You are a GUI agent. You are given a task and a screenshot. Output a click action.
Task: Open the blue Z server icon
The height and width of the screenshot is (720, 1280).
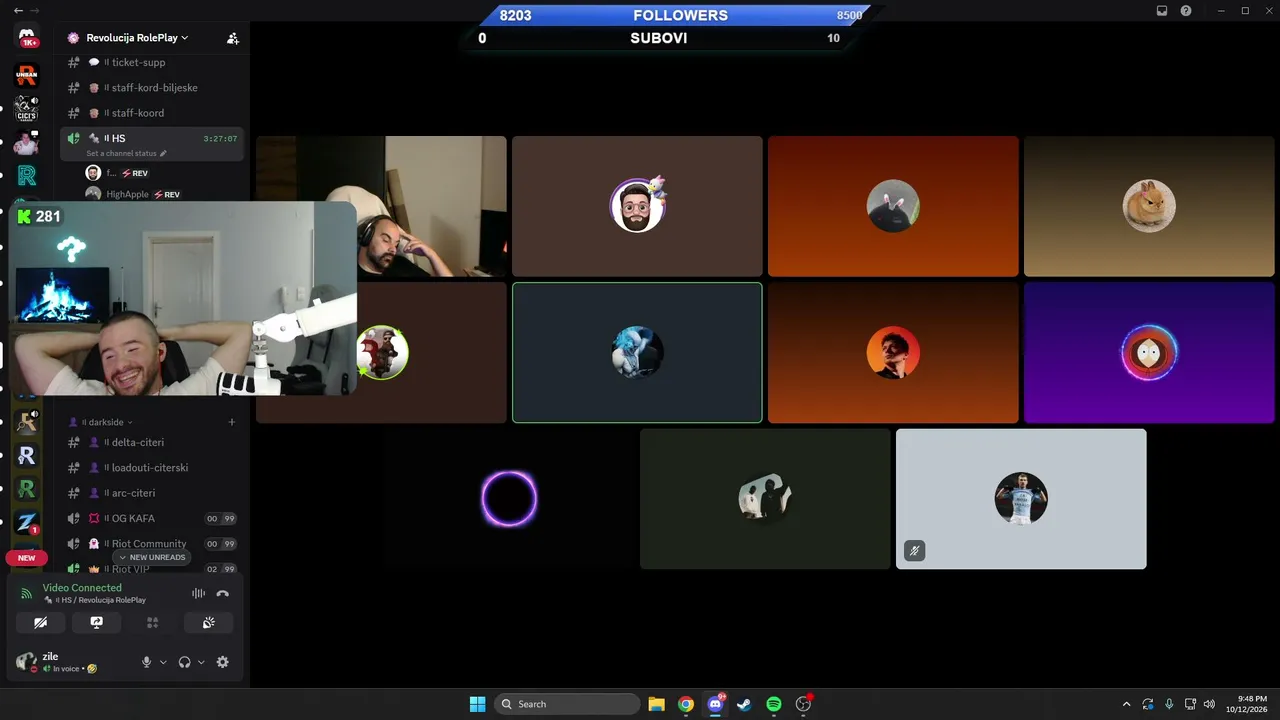pos(27,523)
